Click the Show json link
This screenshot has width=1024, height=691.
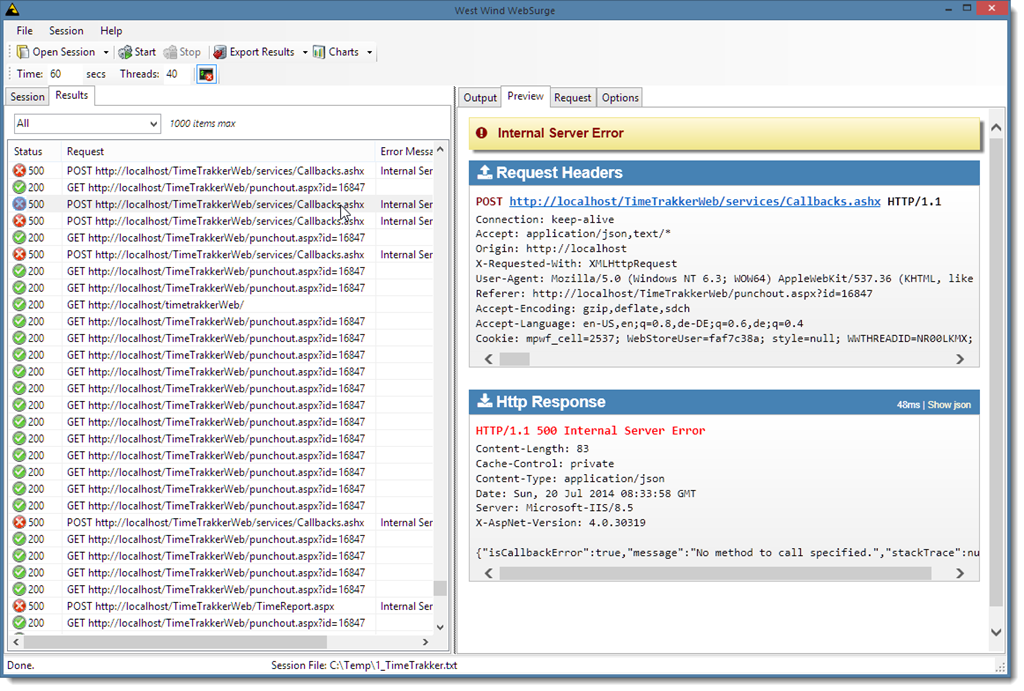coord(949,405)
